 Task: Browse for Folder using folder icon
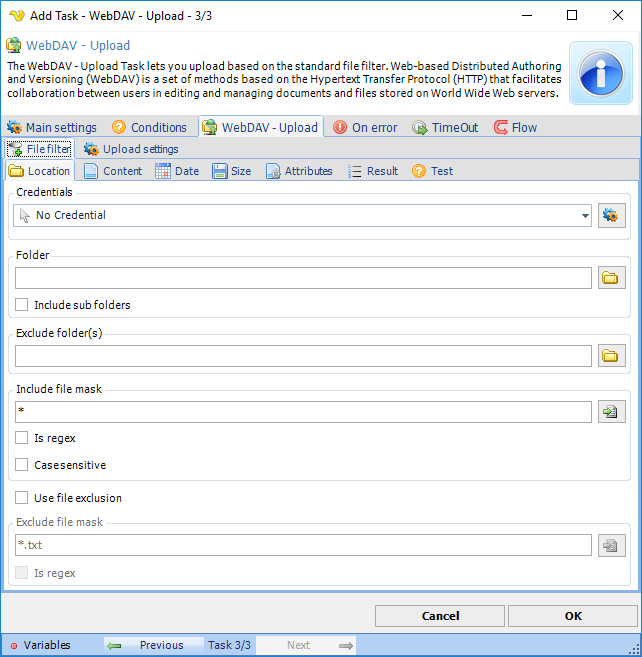click(611, 278)
